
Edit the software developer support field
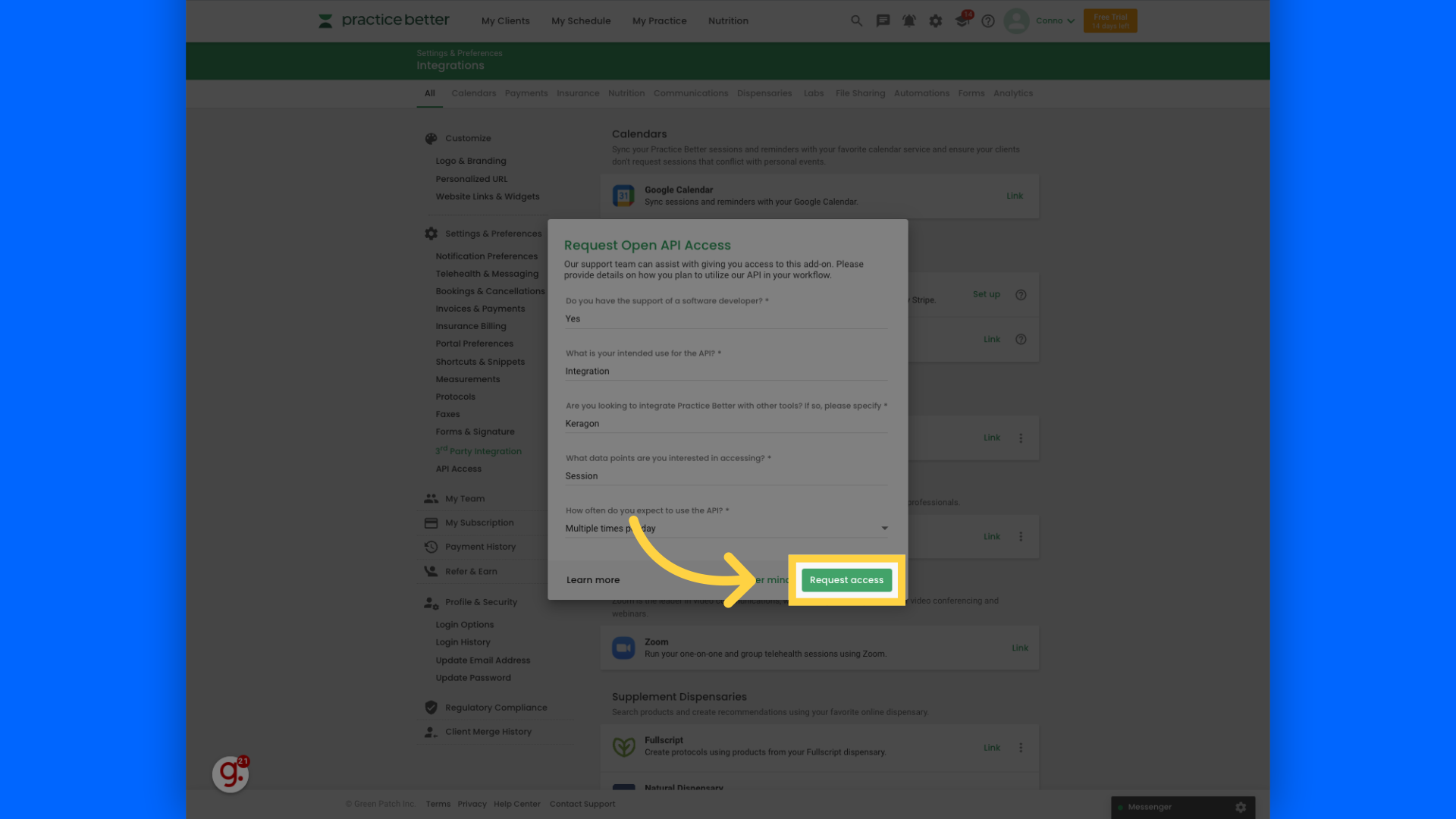tap(726, 319)
